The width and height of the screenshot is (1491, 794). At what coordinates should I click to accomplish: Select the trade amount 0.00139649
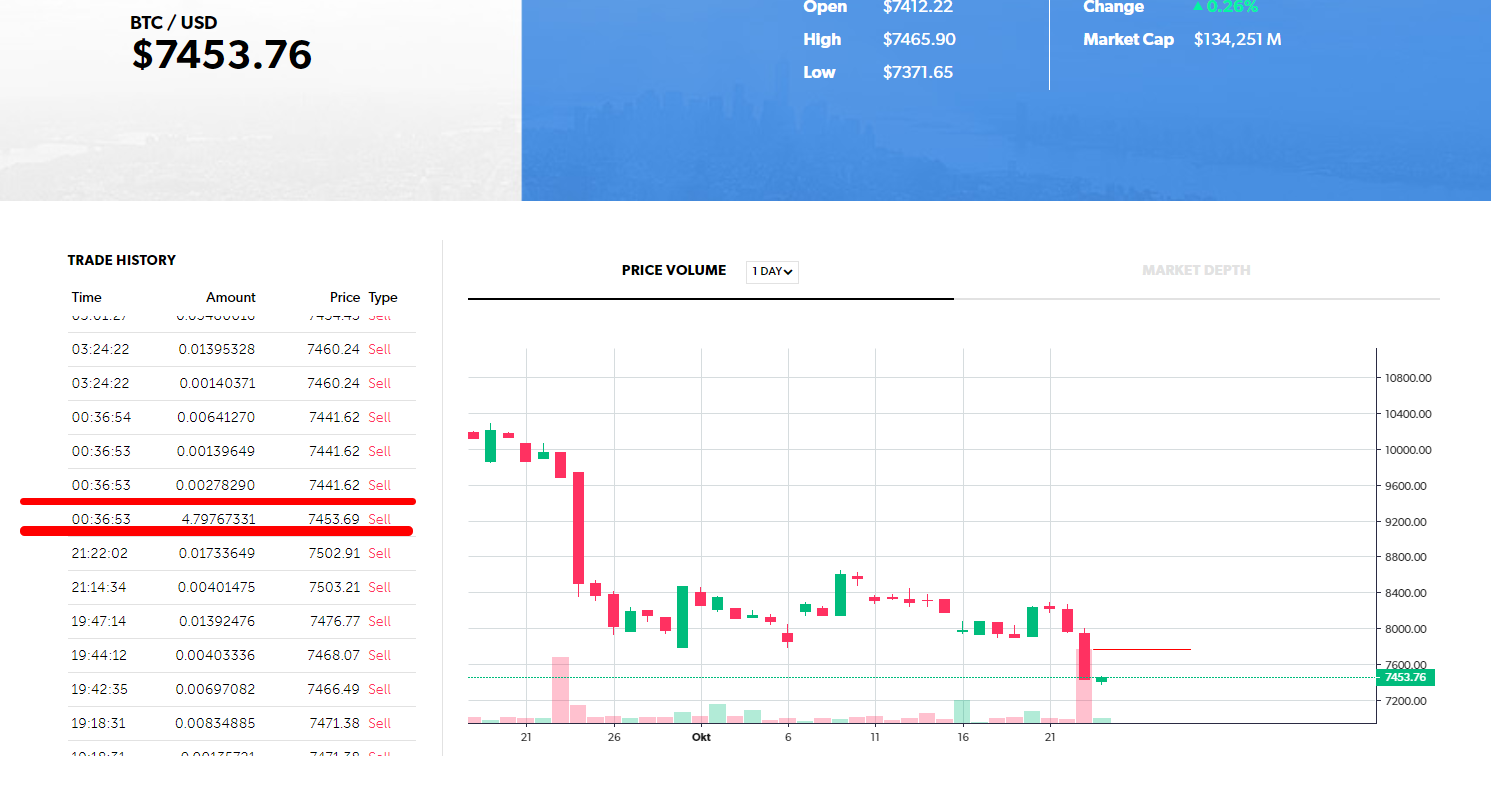point(216,451)
